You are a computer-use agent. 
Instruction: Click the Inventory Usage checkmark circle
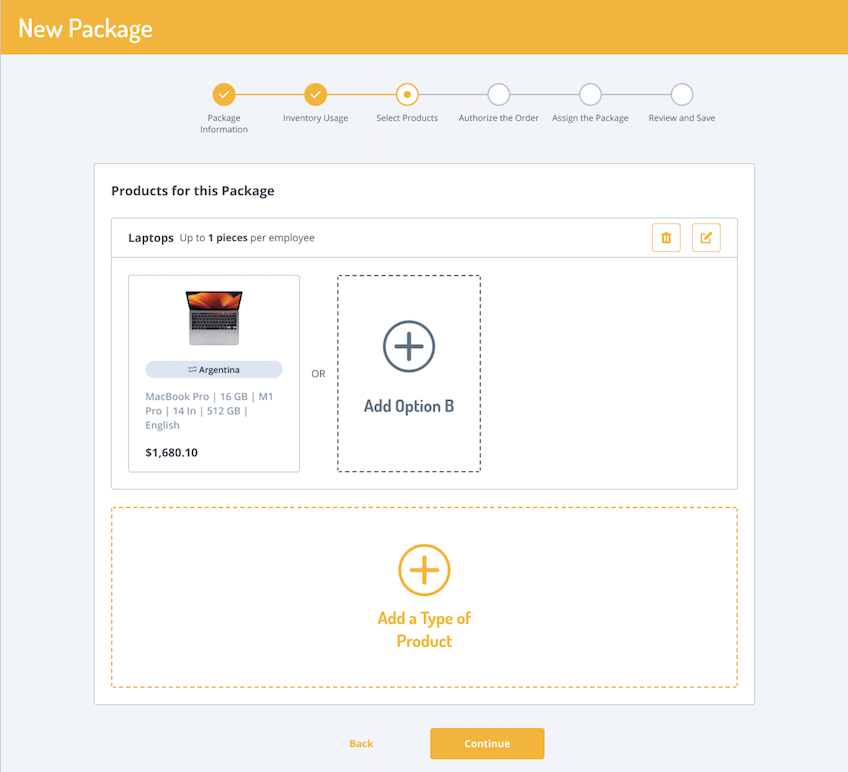[315, 95]
